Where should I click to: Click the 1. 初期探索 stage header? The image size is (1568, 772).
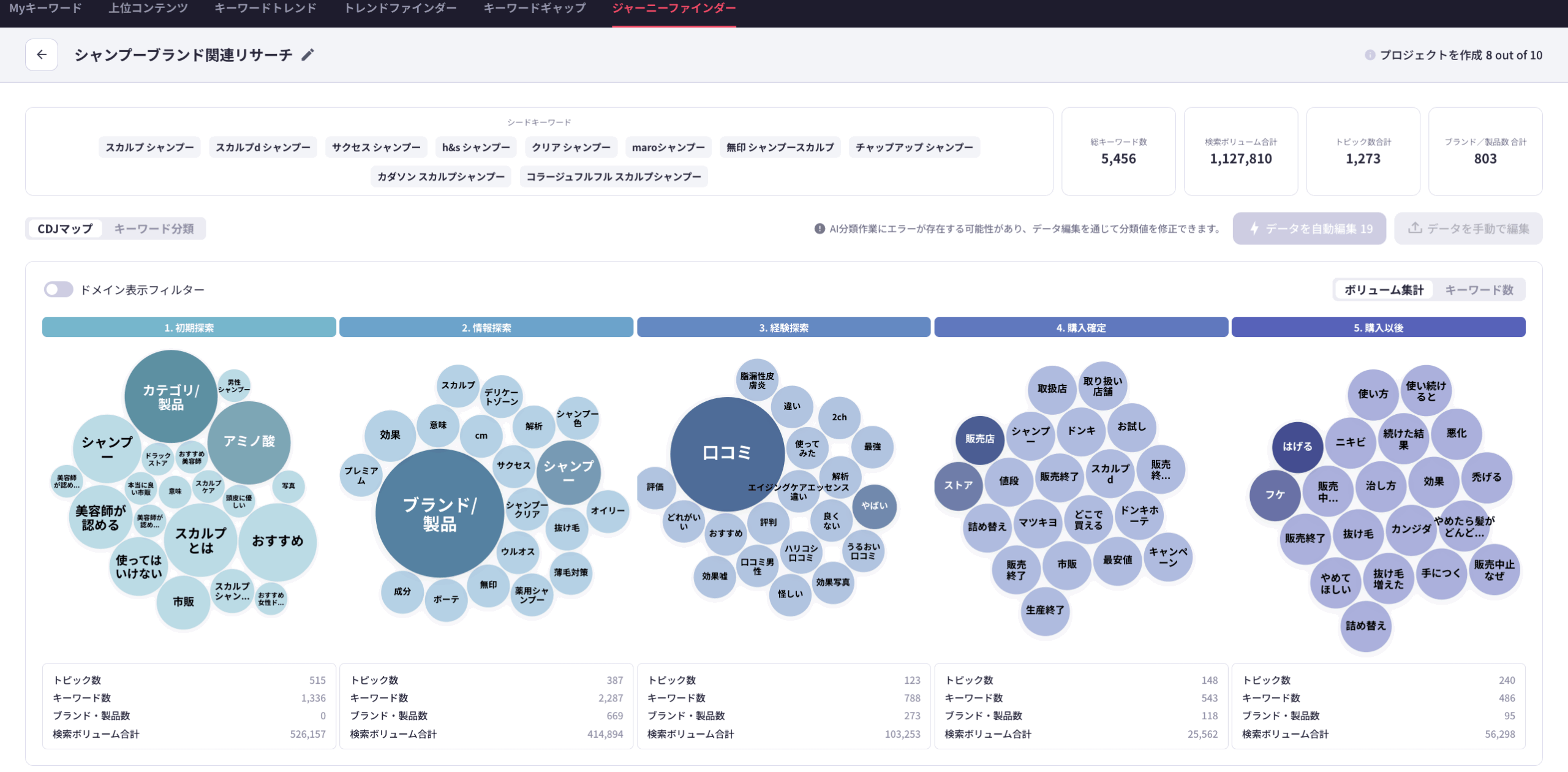click(x=189, y=327)
